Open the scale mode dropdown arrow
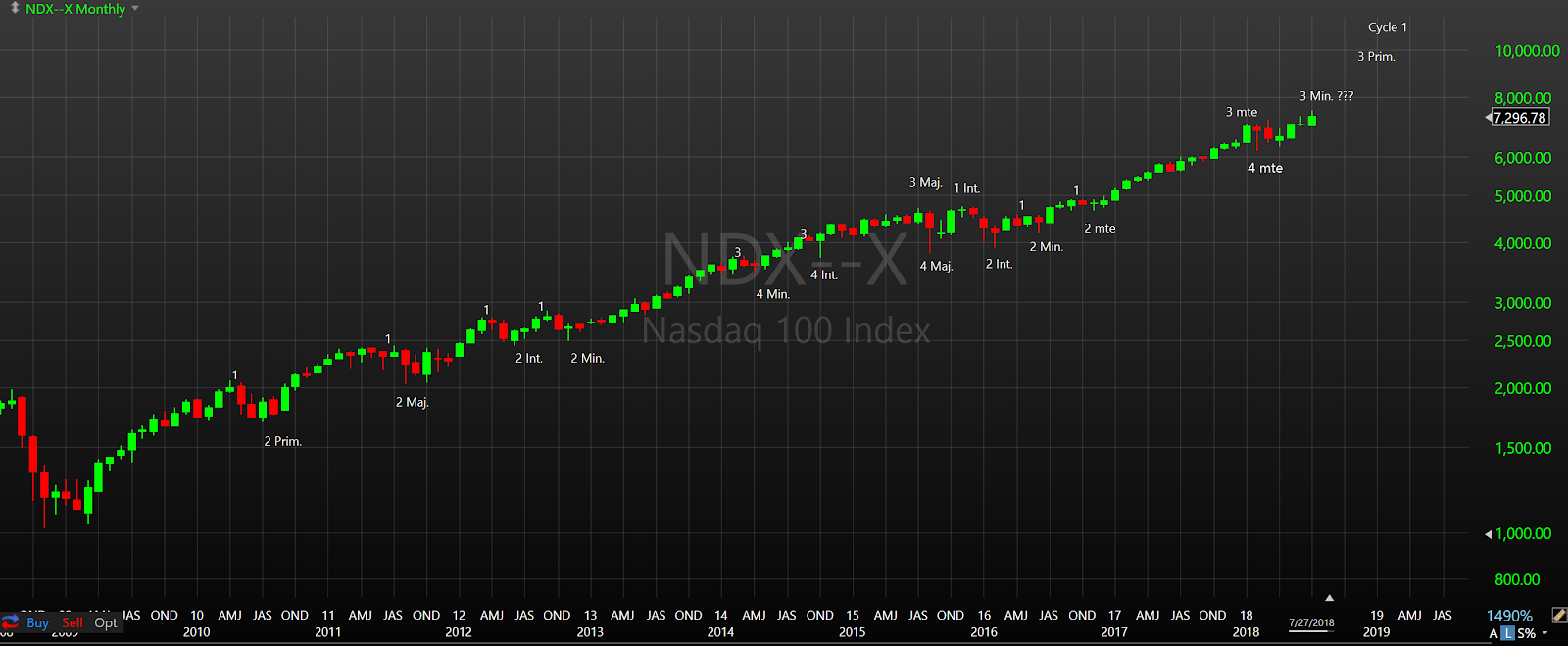1568x646 pixels. (x=1545, y=633)
